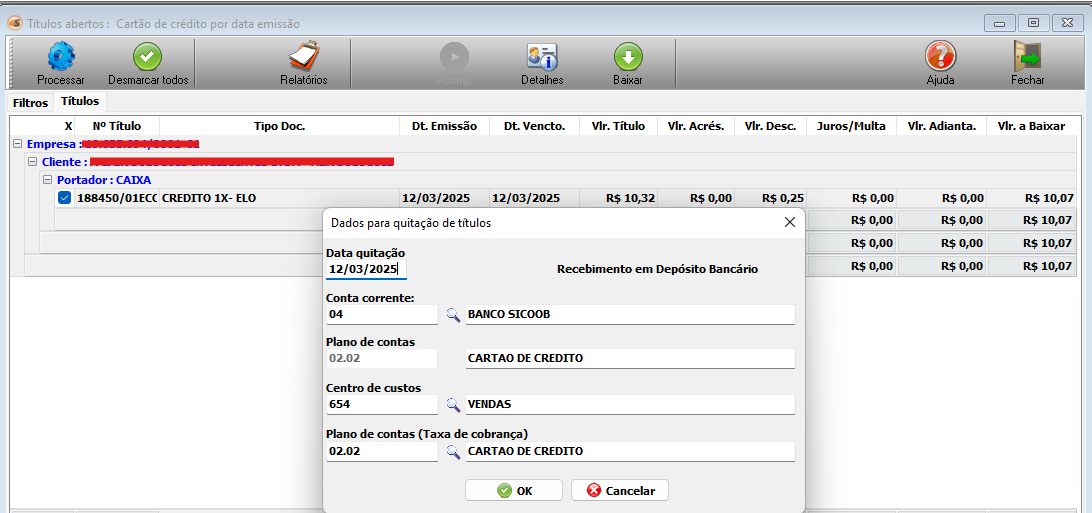The image size is (1092, 513).
Task: Close the Dados para quitação dialog
Action: [789, 223]
